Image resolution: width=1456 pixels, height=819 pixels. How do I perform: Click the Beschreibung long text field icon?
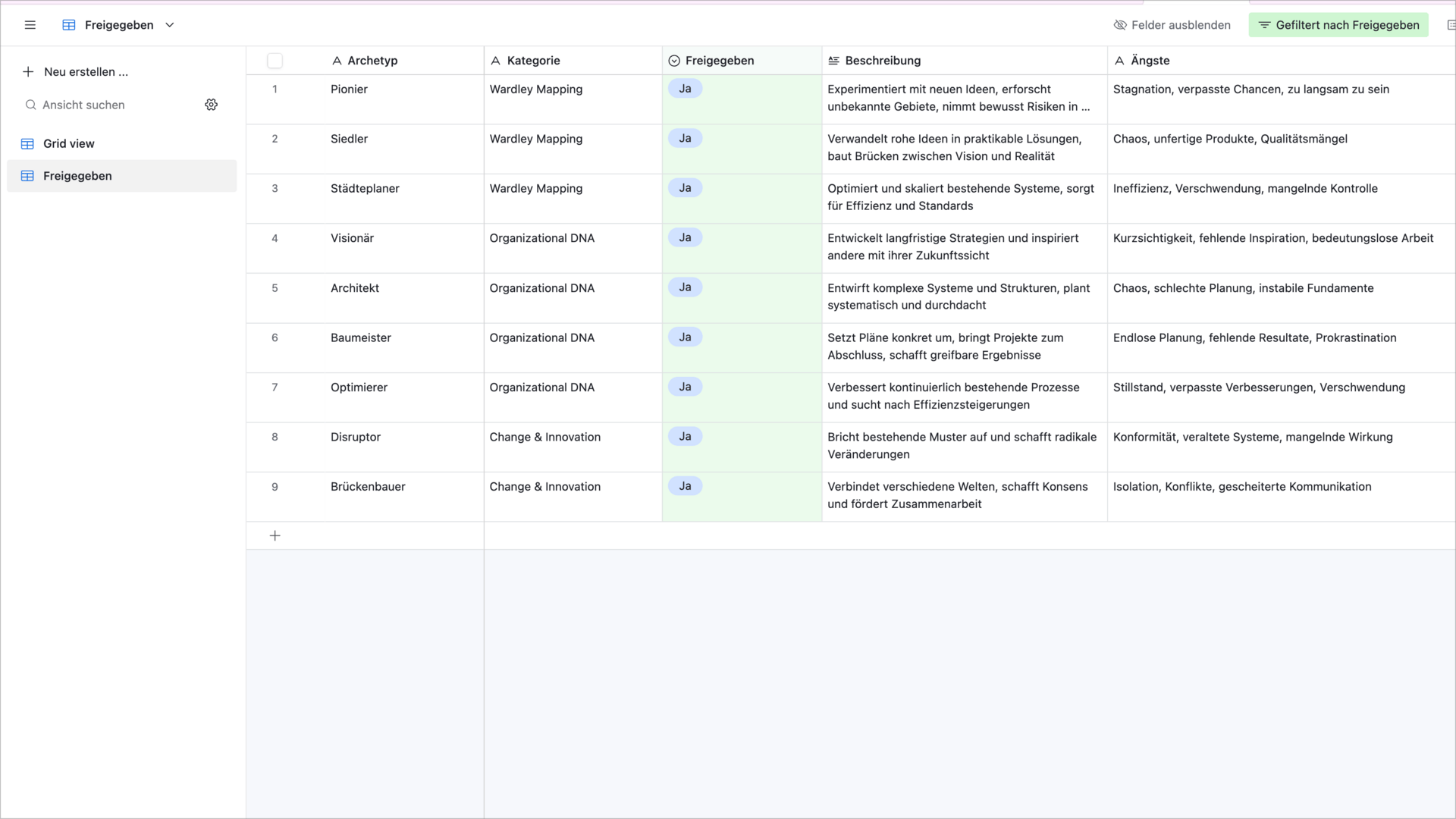point(834,61)
